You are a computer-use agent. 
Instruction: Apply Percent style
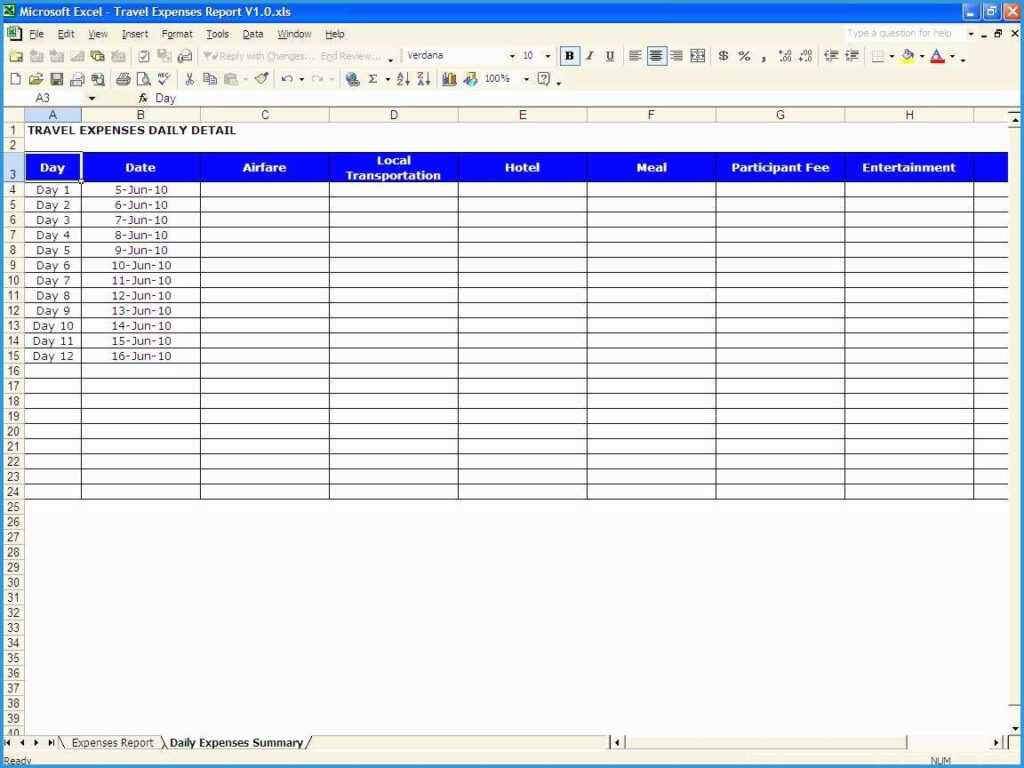point(744,56)
